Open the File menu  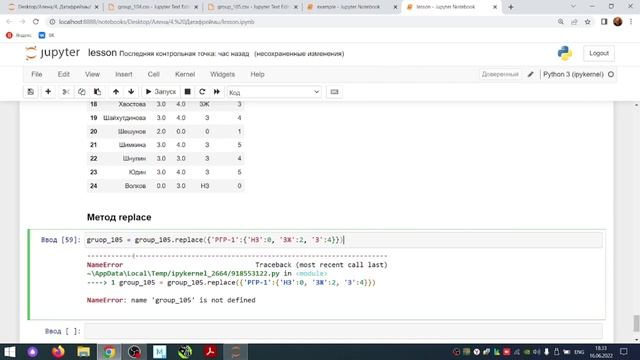pyautogui.click(x=37, y=74)
